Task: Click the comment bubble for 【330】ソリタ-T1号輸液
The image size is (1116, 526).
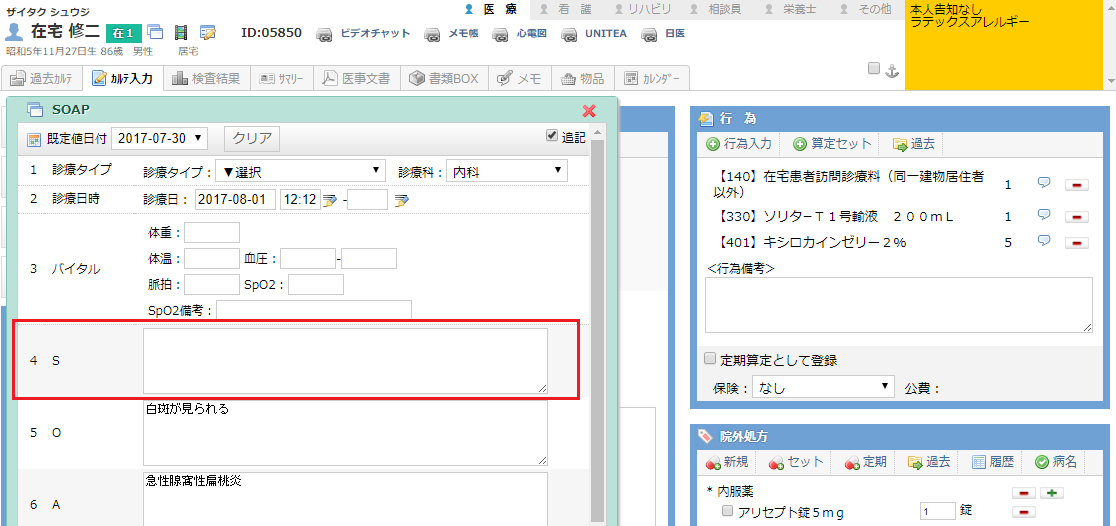Action: (x=1044, y=214)
